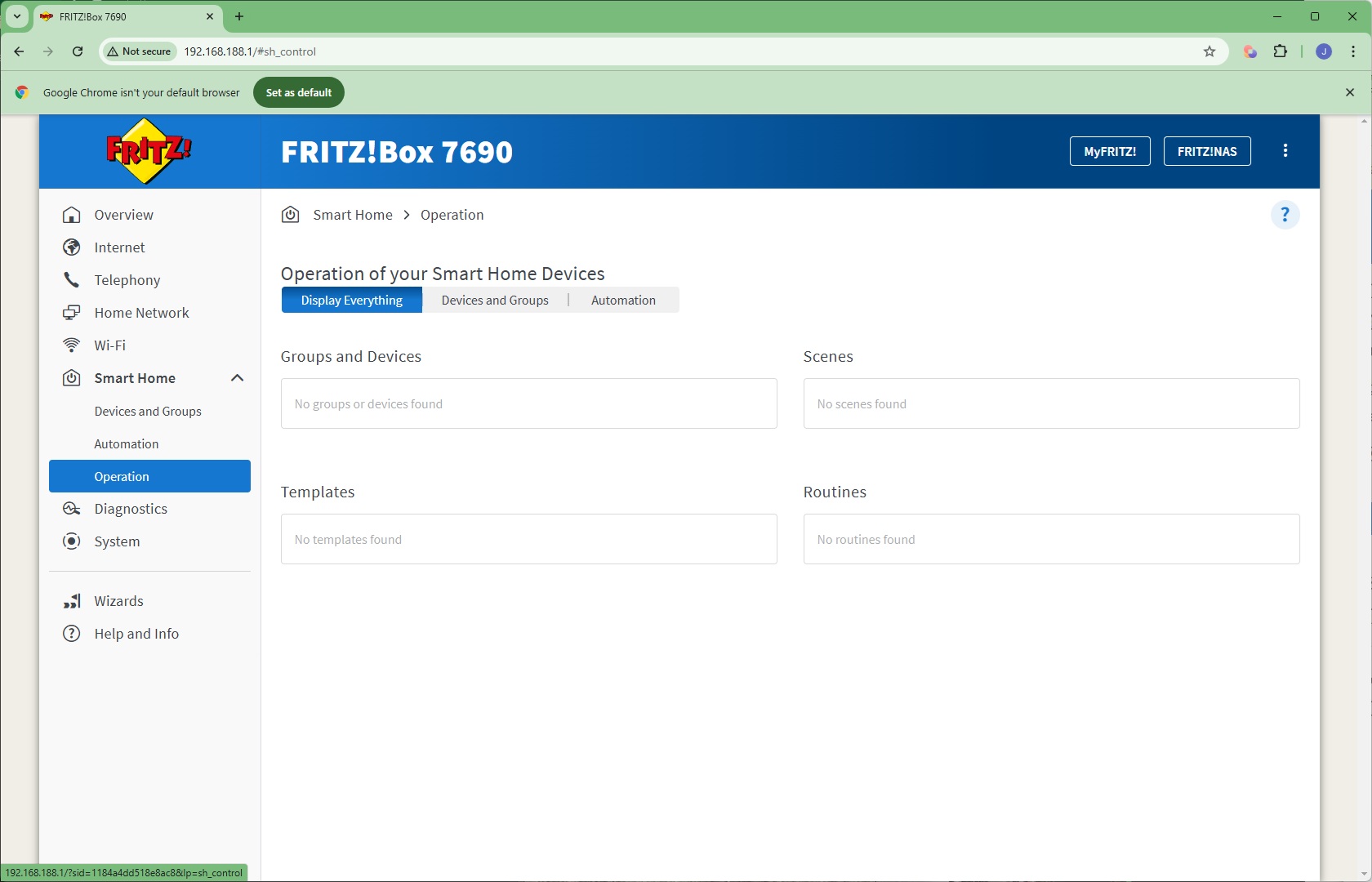Image resolution: width=1372 pixels, height=882 pixels.
Task: Click the No groups or devices found box
Action: coord(529,403)
